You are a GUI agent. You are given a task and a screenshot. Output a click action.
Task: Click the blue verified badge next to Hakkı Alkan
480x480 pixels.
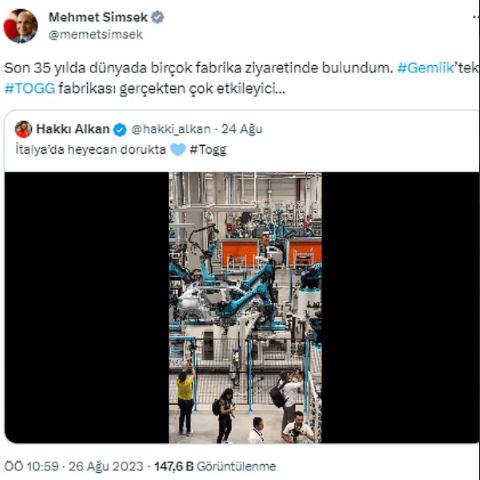(x=120, y=130)
